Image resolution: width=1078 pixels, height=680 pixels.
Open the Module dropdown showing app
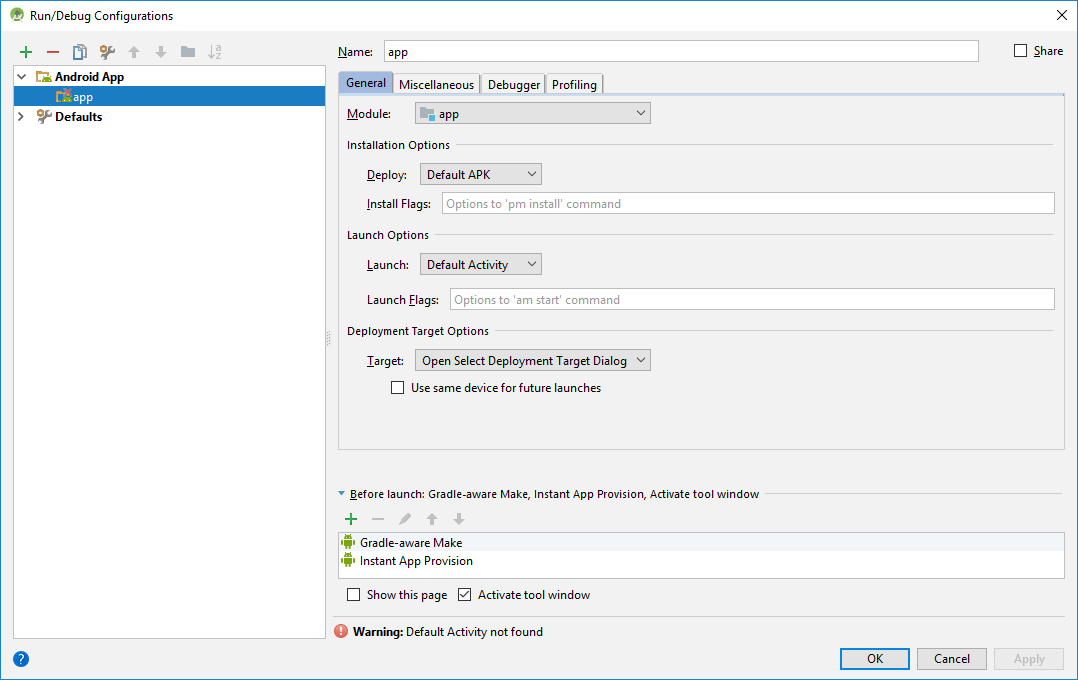[x=532, y=114]
